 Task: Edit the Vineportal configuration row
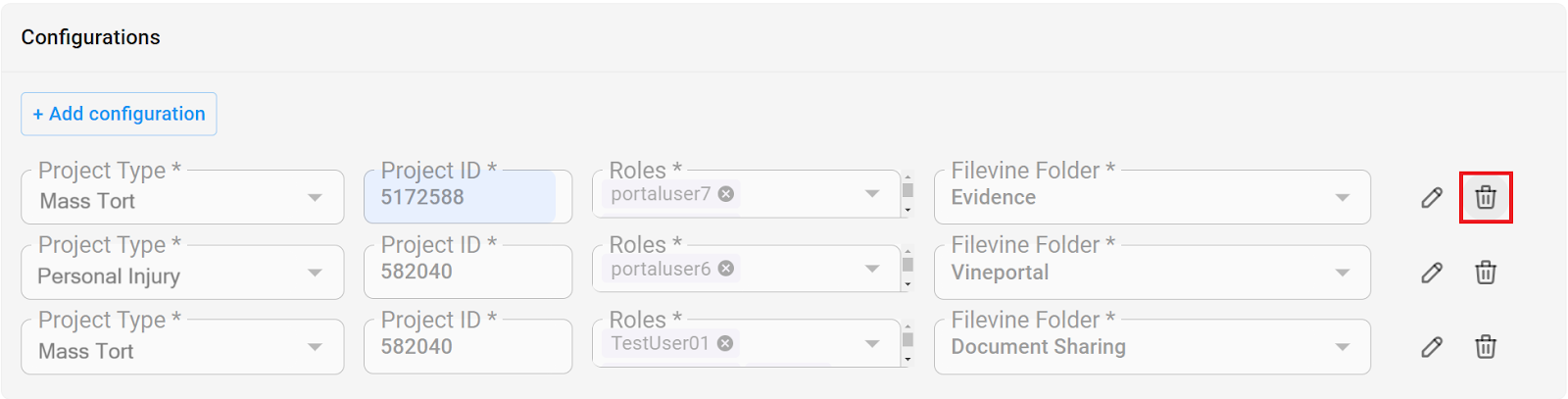(1432, 273)
